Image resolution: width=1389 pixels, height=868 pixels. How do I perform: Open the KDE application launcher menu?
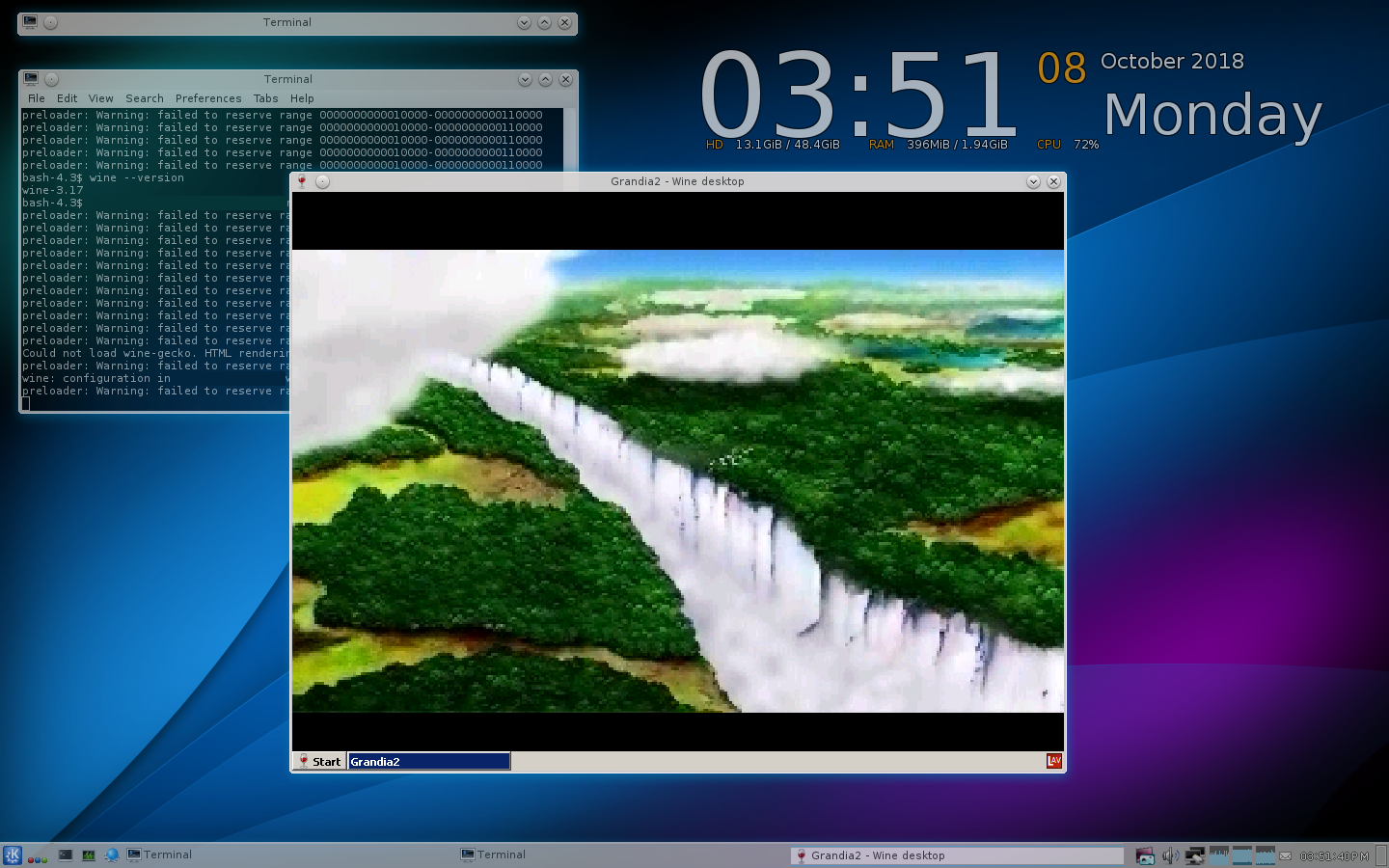13,854
